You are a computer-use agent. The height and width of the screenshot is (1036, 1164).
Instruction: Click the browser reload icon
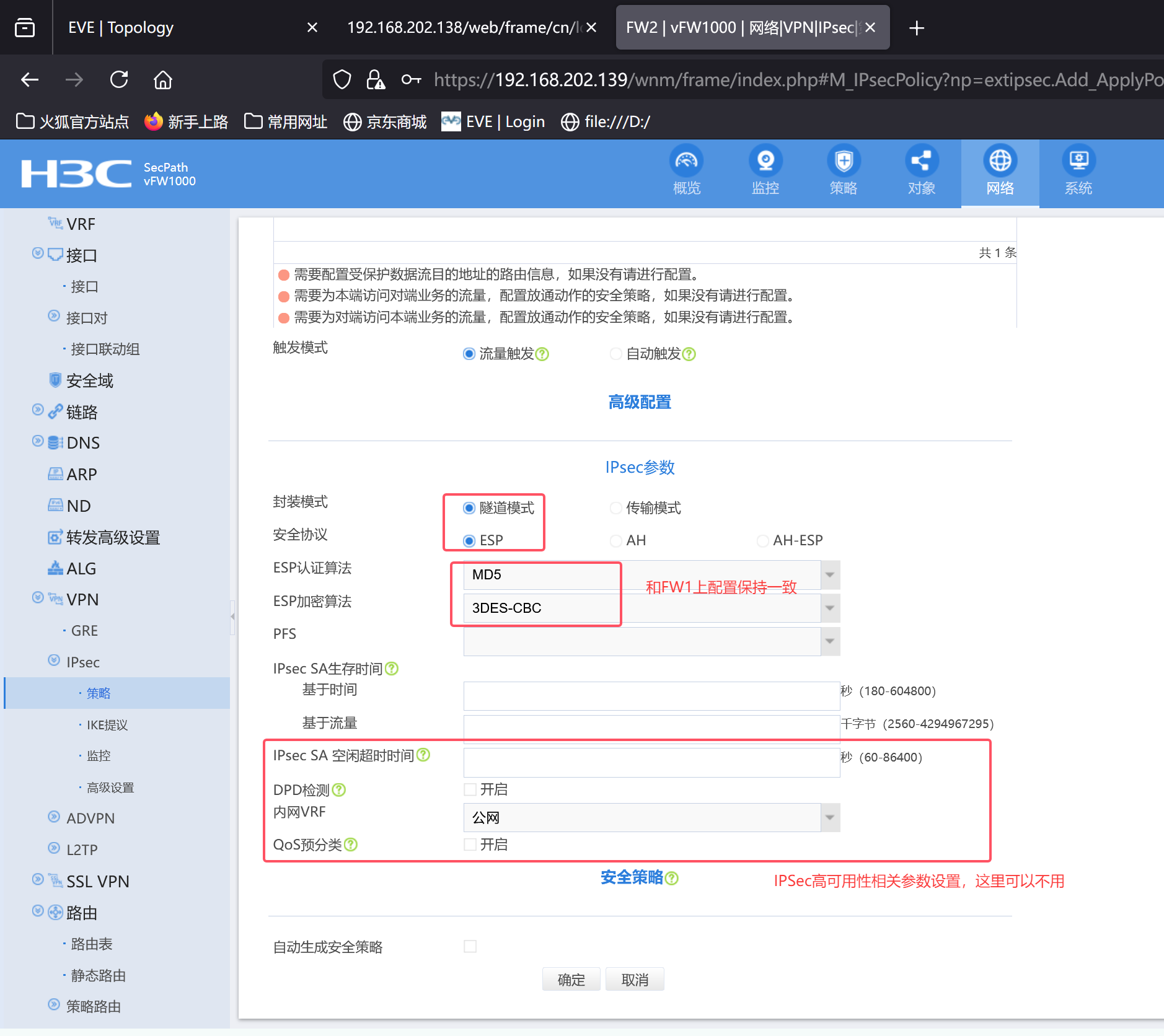click(119, 79)
